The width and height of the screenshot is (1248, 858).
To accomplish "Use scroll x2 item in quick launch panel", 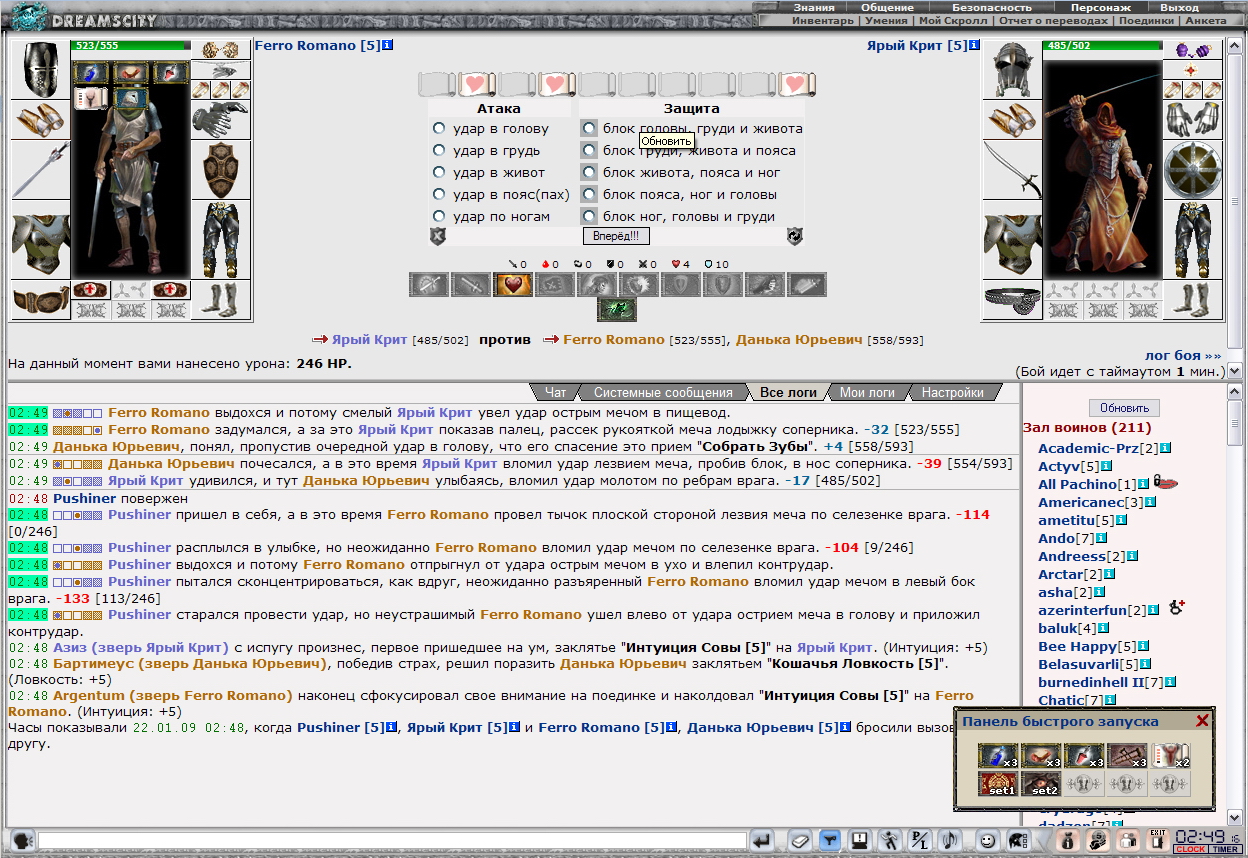I will tap(1169, 756).
